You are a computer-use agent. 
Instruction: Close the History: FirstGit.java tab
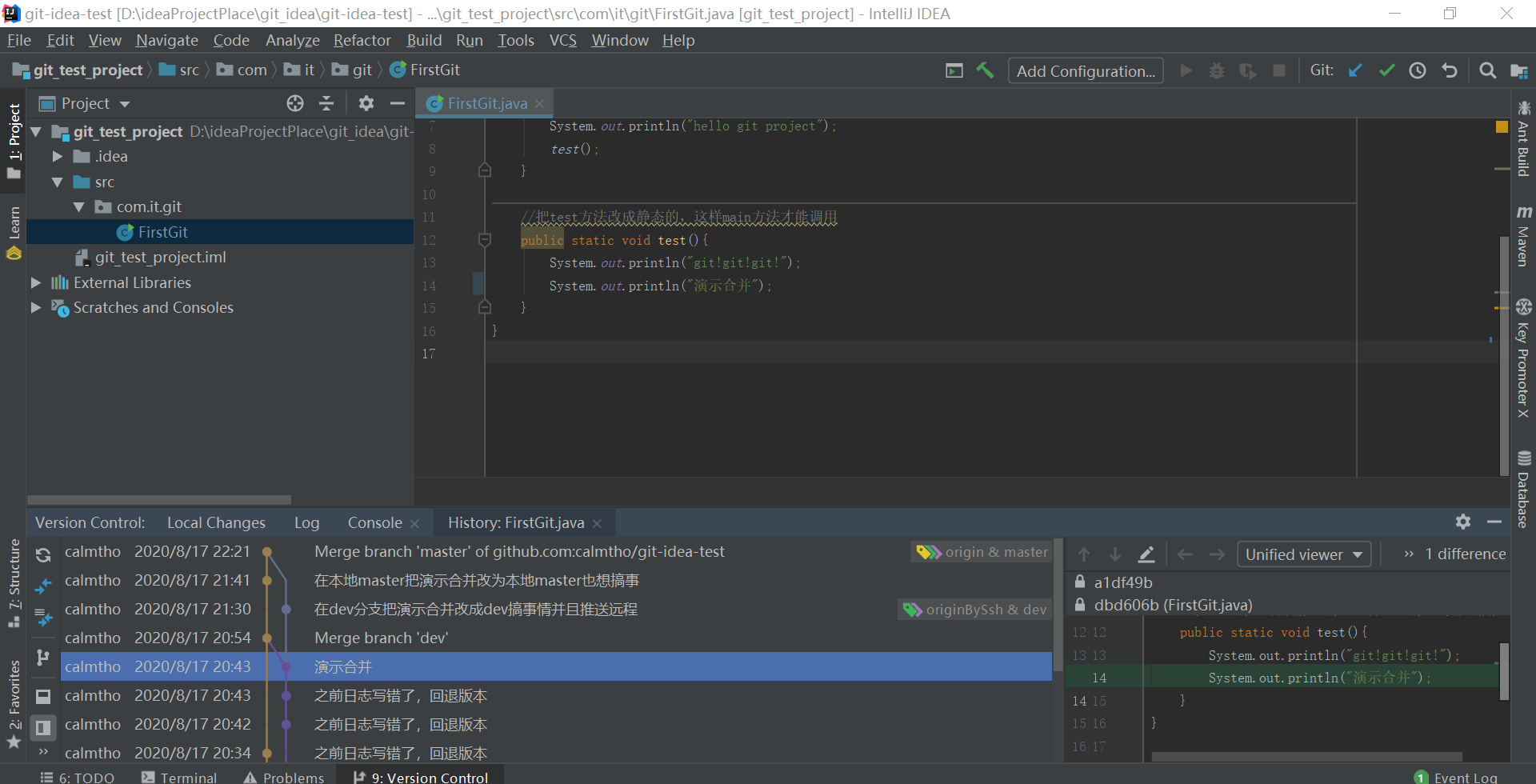pyautogui.click(x=597, y=523)
